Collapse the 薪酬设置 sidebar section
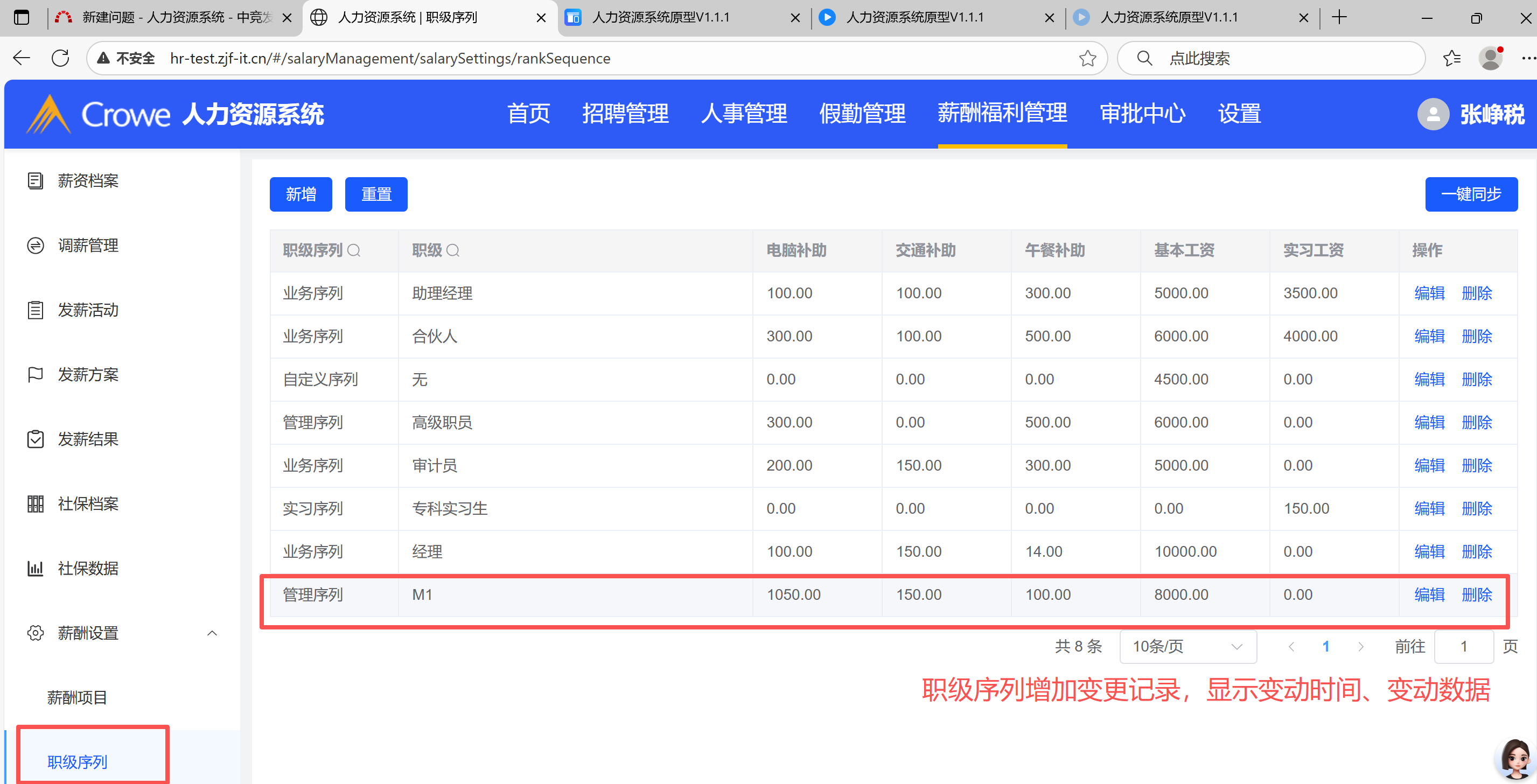1537x784 pixels. [x=212, y=633]
